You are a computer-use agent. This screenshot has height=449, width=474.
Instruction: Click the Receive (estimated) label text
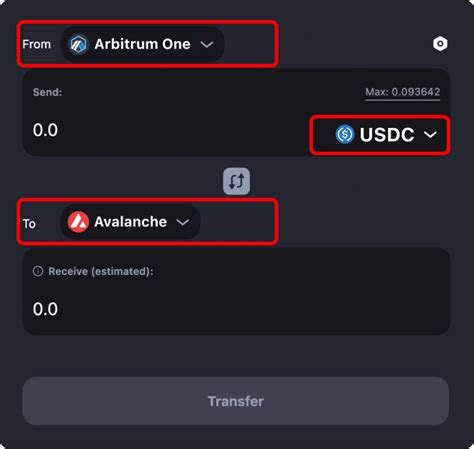pos(101,271)
